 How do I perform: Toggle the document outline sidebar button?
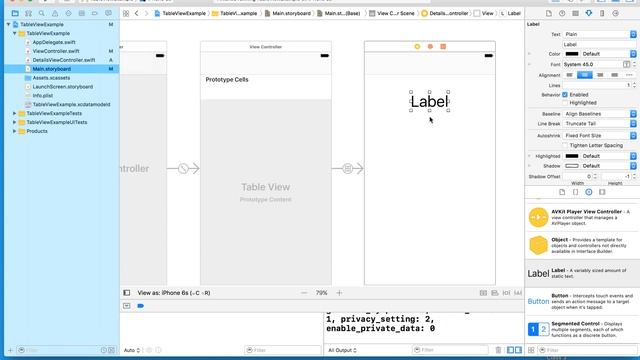click(127, 293)
